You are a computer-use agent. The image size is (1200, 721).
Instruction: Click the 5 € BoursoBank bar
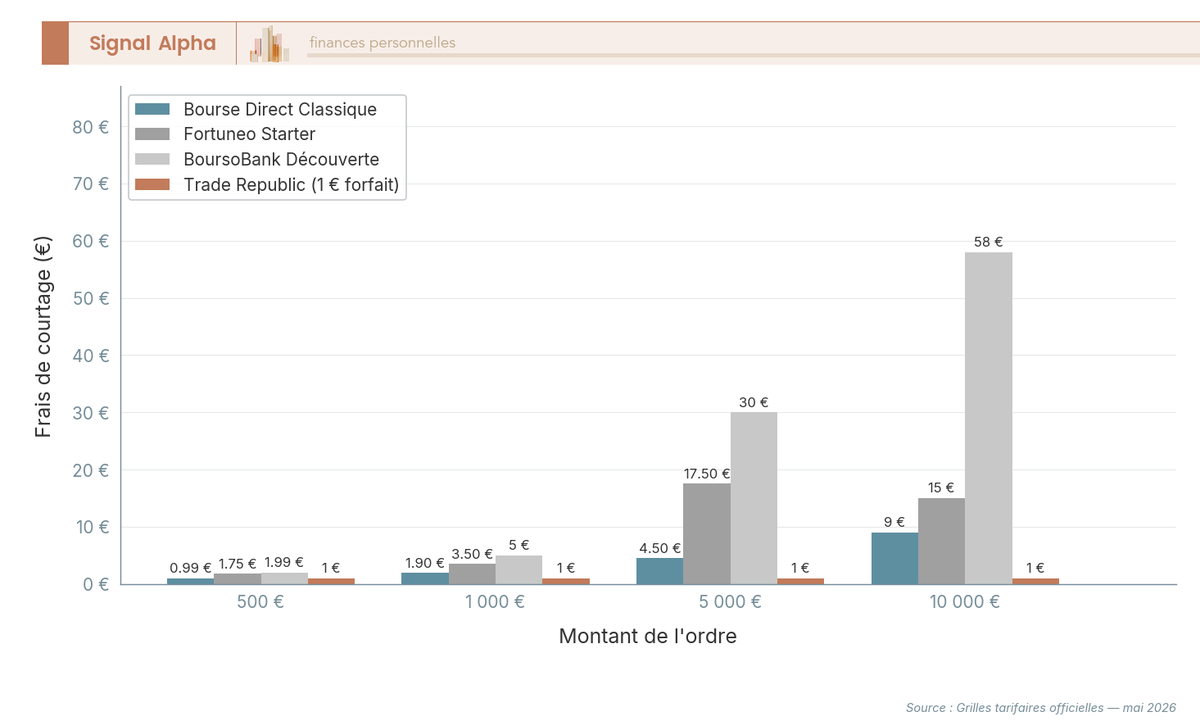tap(519, 570)
